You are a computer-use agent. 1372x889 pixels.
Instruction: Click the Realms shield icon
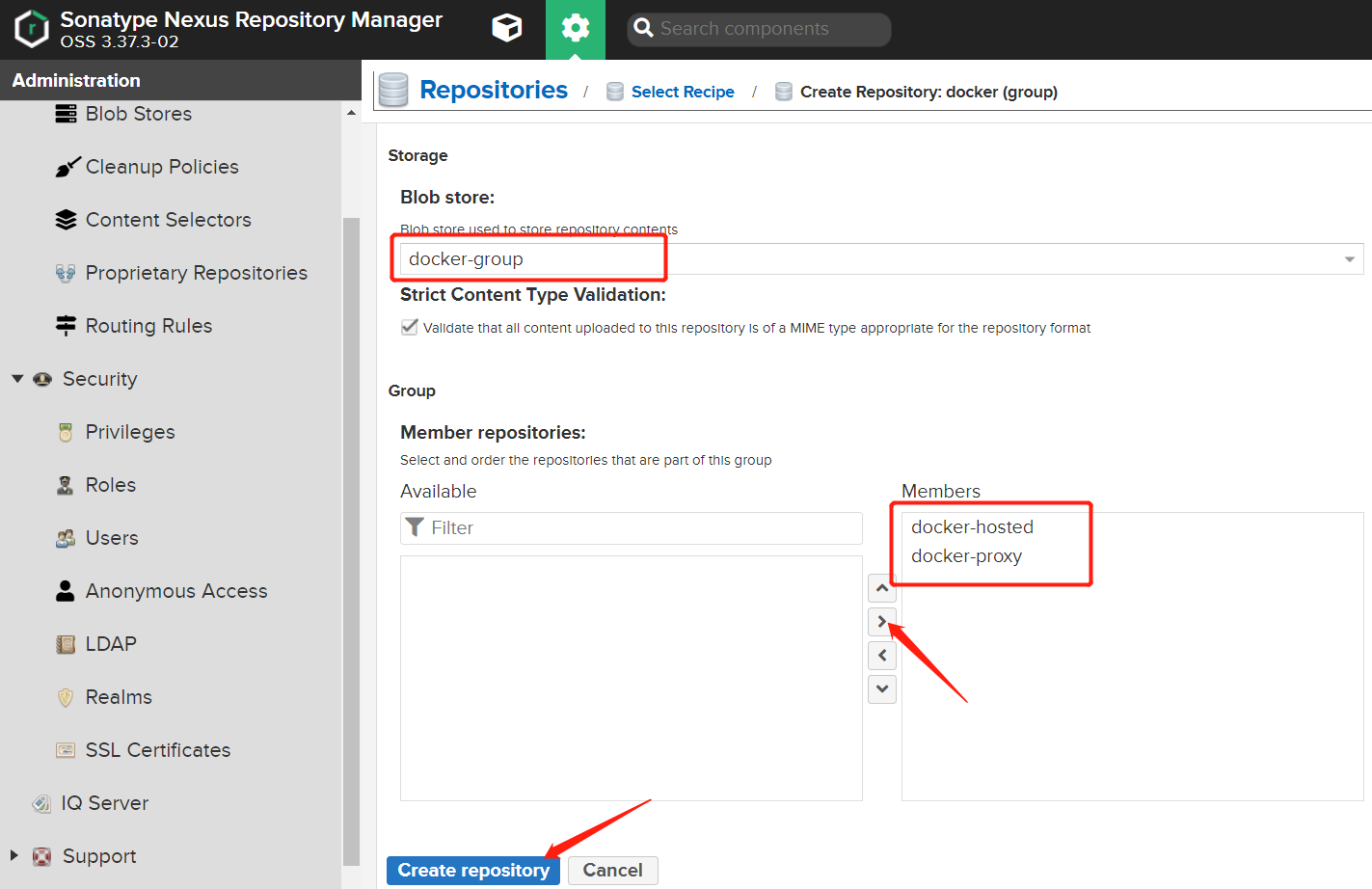click(x=66, y=697)
